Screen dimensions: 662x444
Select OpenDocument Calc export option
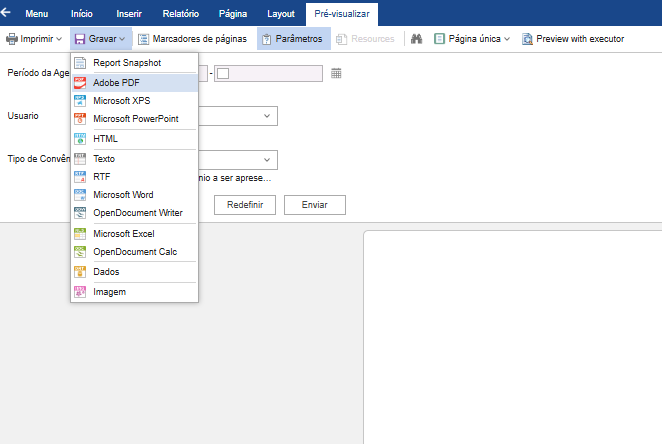(135, 252)
